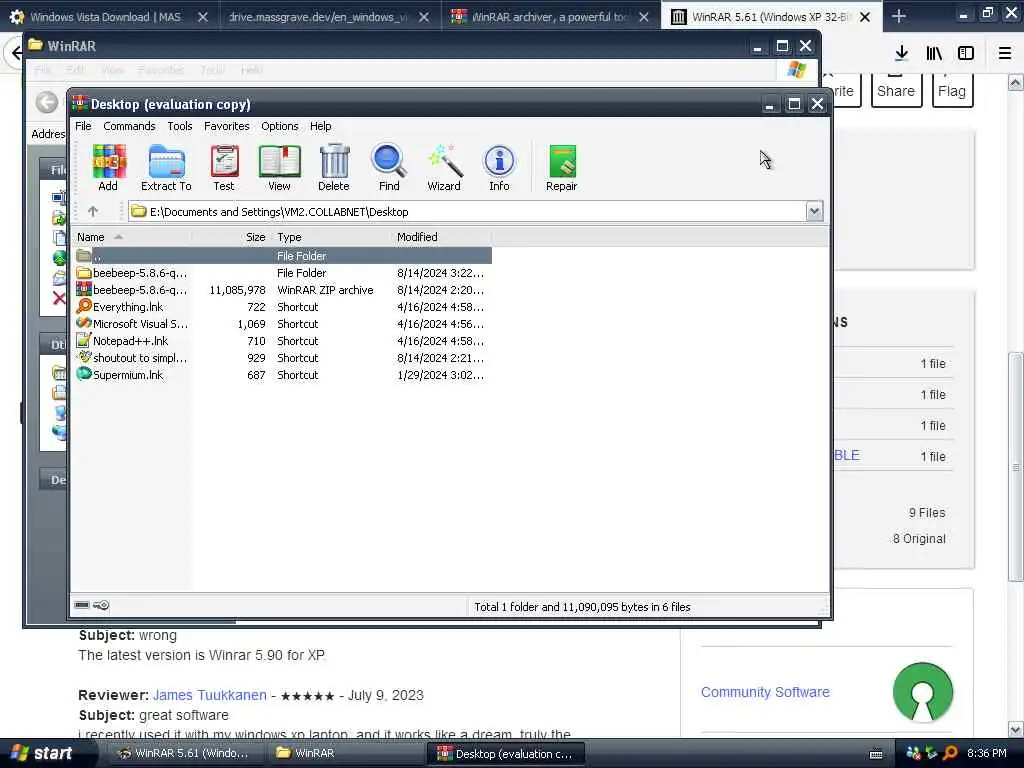
Task: Close the WinRAR 5.61 browser tab
Action: (x=865, y=17)
